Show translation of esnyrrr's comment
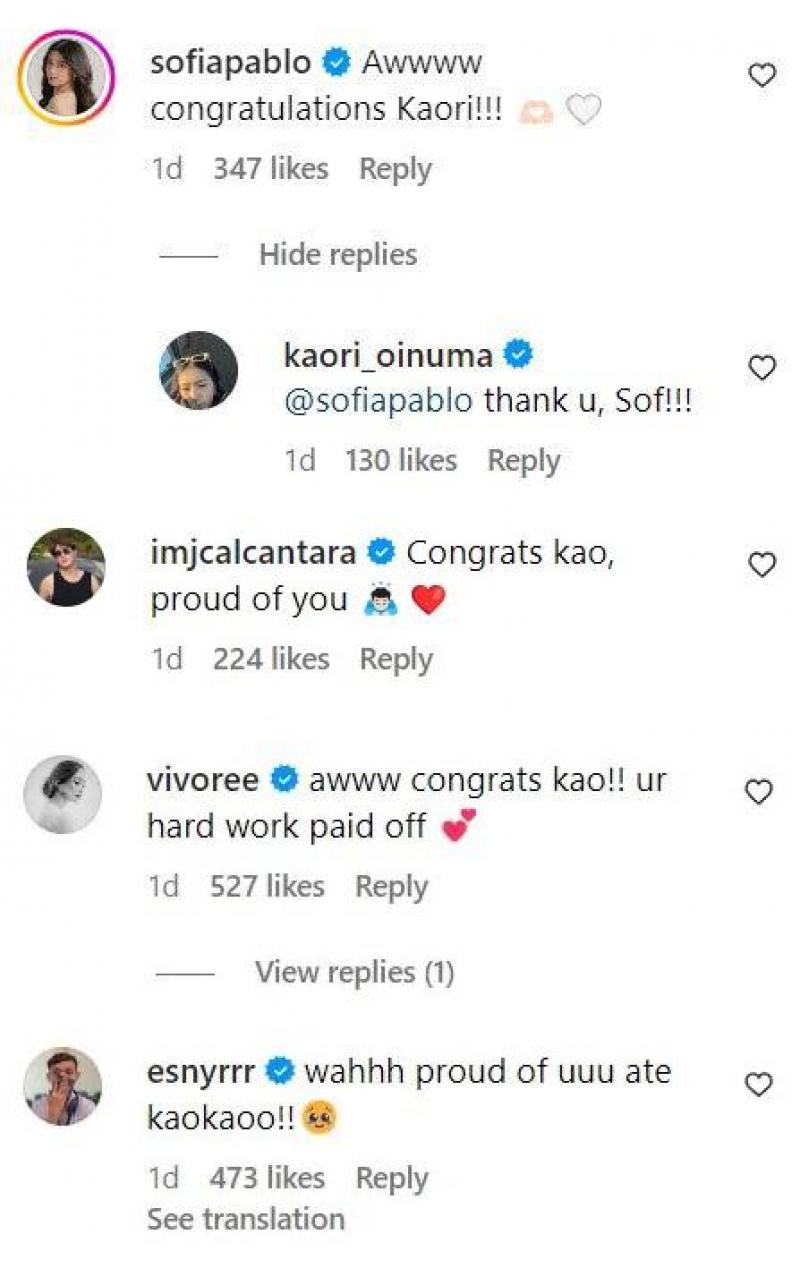This screenshot has width=800, height=1285. point(246,1219)
